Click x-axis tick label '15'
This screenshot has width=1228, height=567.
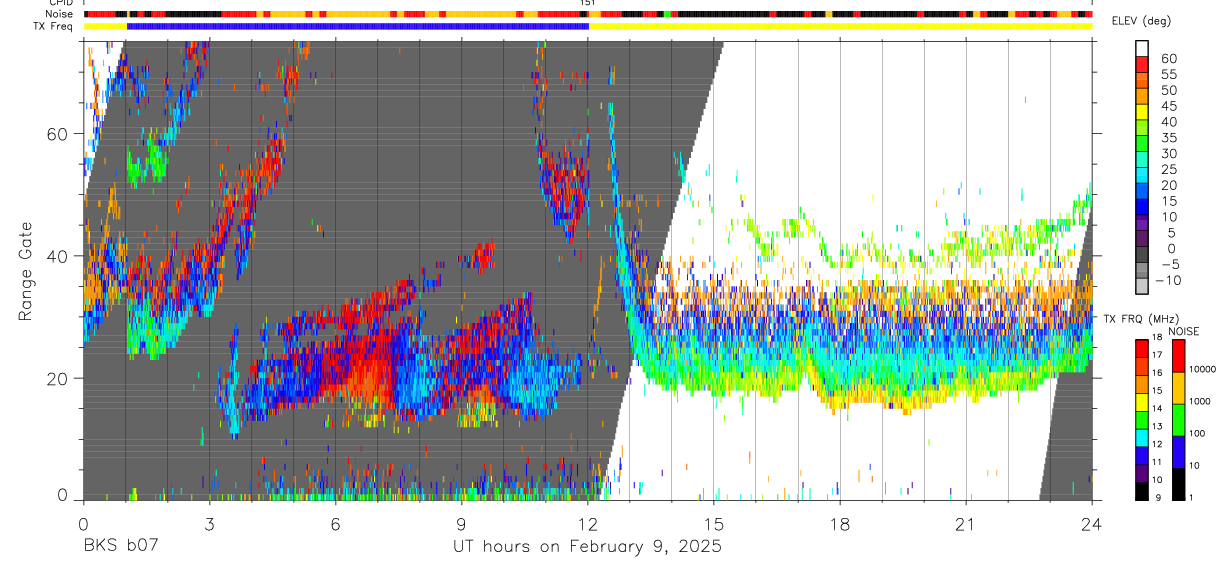click(714, 523)
